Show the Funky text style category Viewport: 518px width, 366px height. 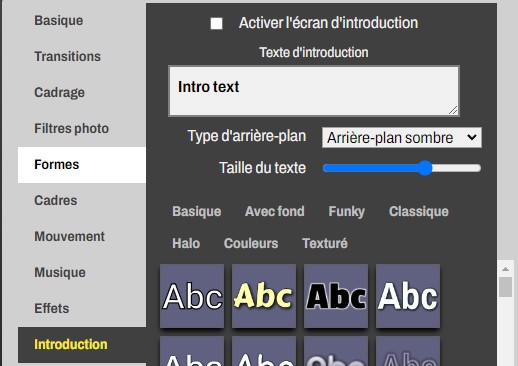pos(347,211)
